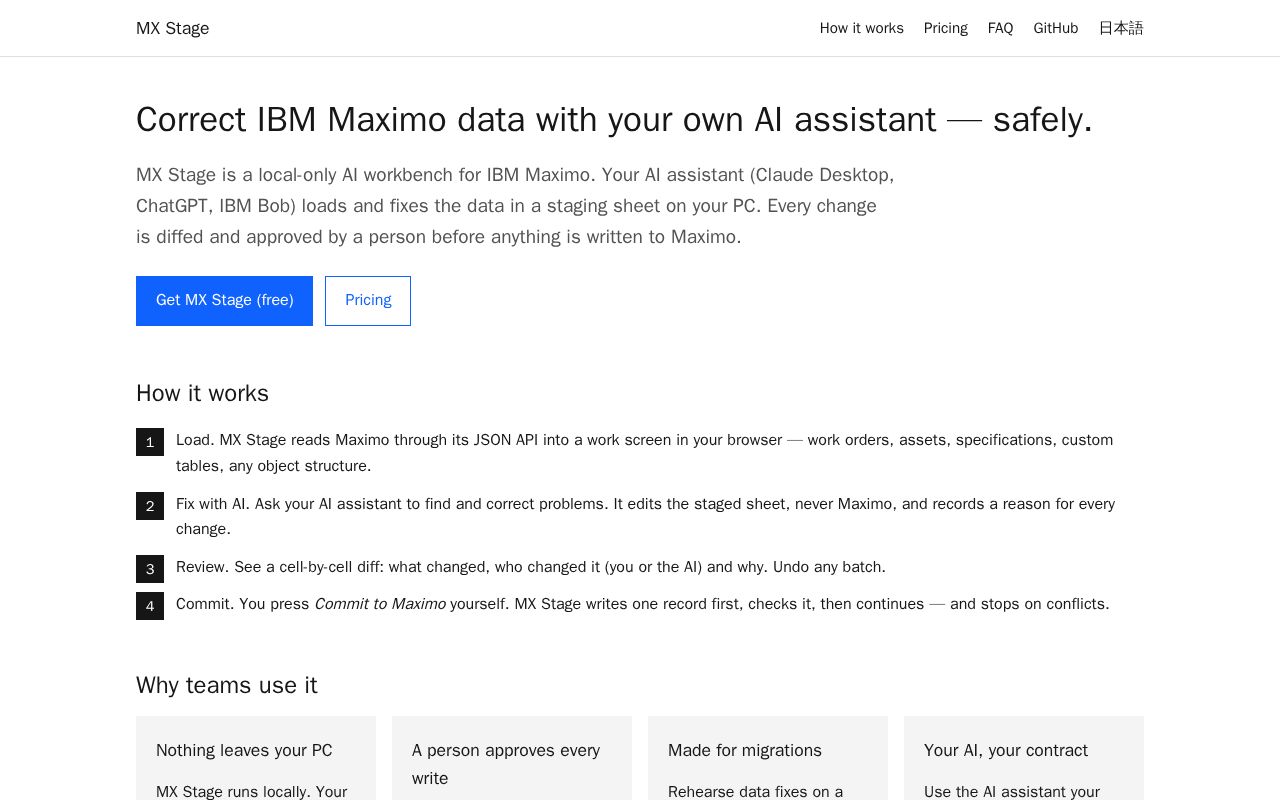Click the 'Your AI, your contract' card title
Image resolution: width=1280 pixels, height=800 pixels.
tap(1006, 751)
